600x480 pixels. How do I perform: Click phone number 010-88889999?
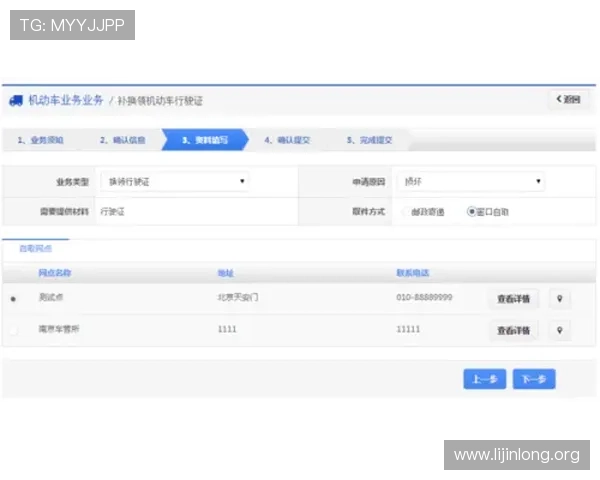[x=424, y=297]
